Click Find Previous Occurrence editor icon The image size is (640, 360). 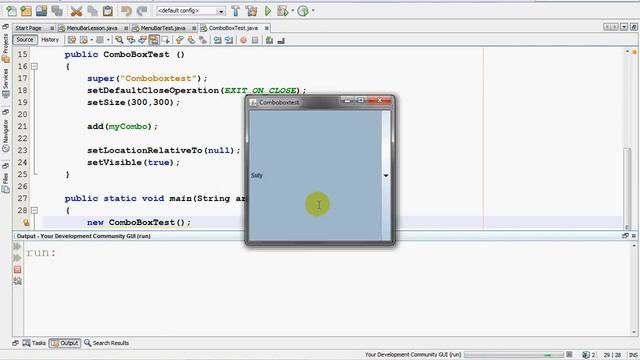pyautogui.click(x=131, y=40)
